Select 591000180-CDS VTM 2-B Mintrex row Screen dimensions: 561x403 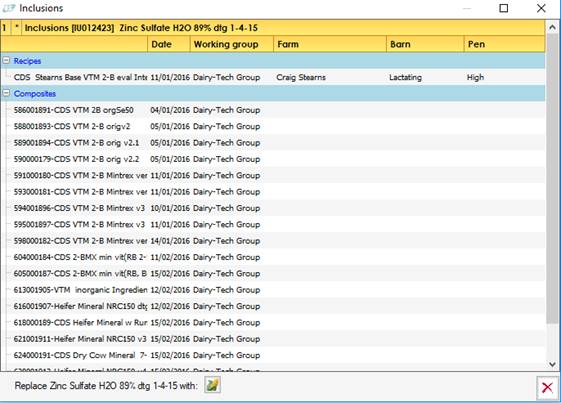(274, 175)
